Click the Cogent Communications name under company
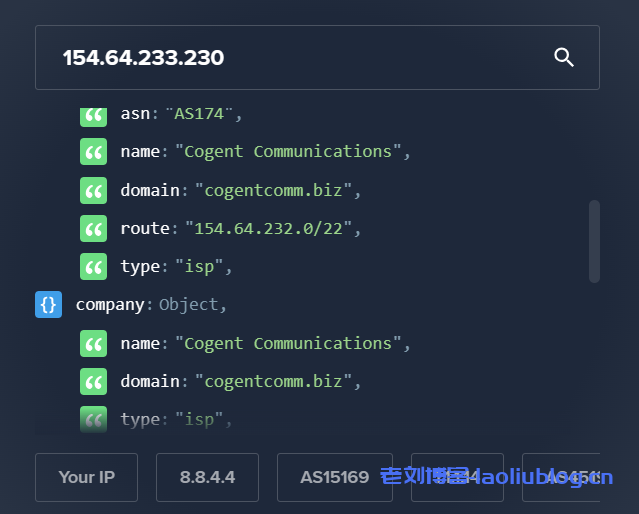Screen dimensions: 639x514 [288, 344]
